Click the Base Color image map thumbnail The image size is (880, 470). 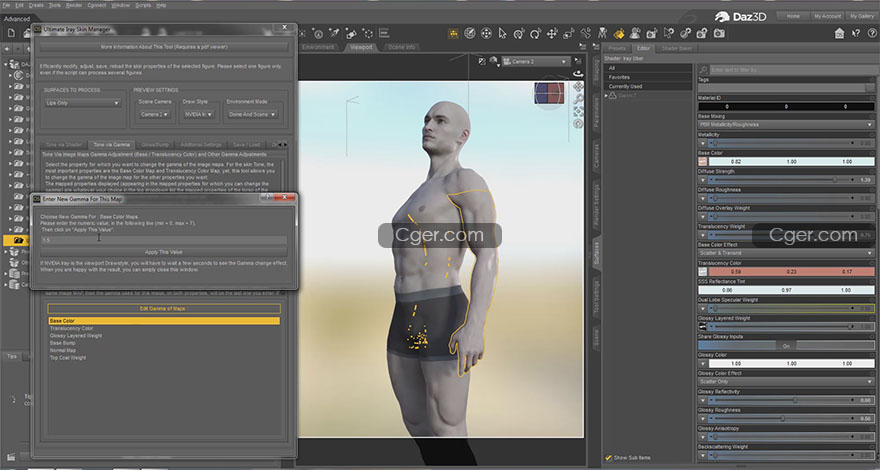702,162
